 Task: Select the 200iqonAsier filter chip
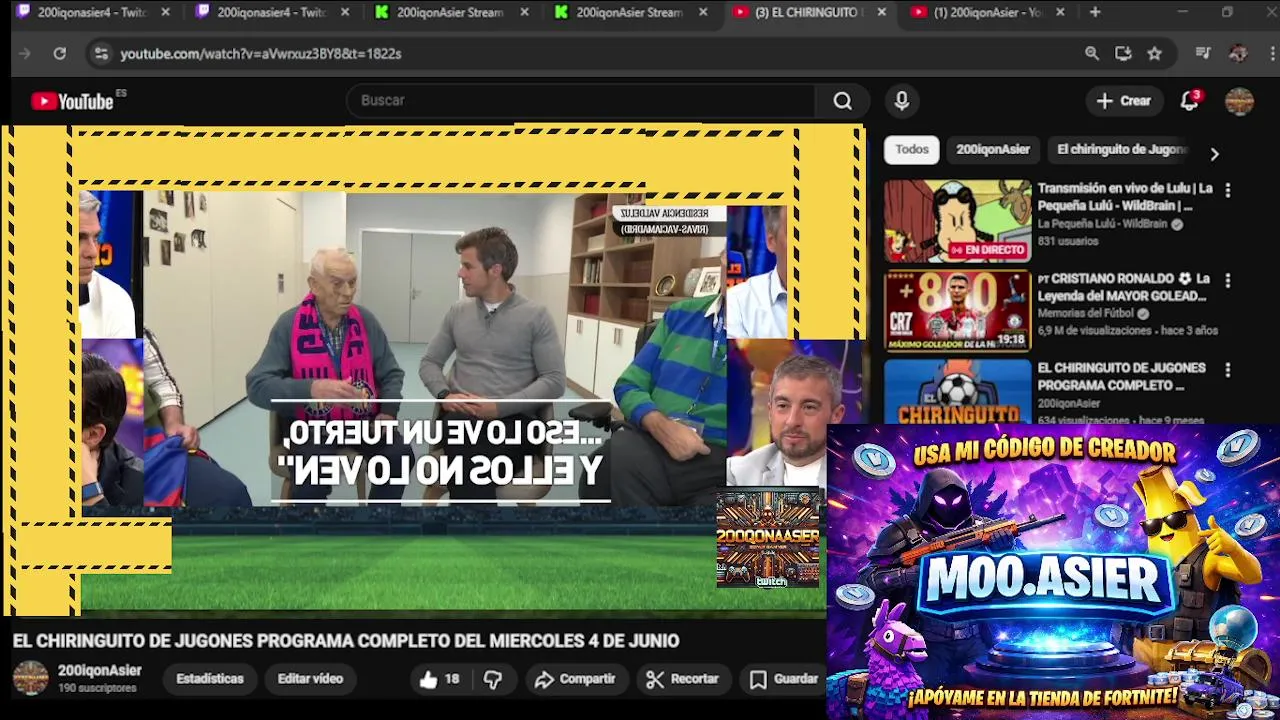click(992, 150)
